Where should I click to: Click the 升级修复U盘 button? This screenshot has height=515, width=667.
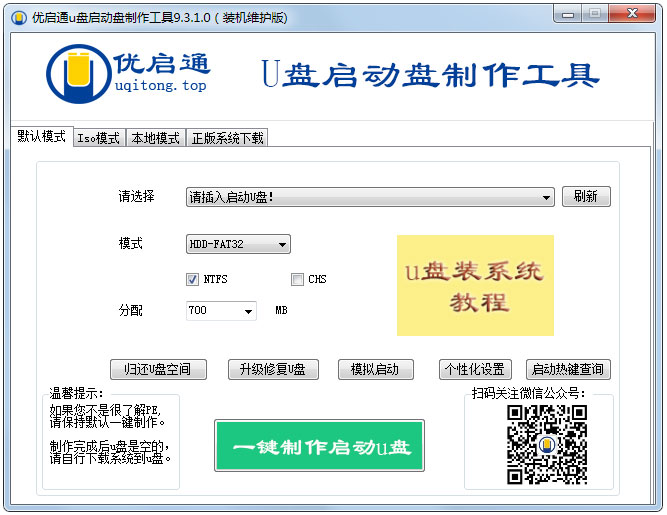click(273, 369)
